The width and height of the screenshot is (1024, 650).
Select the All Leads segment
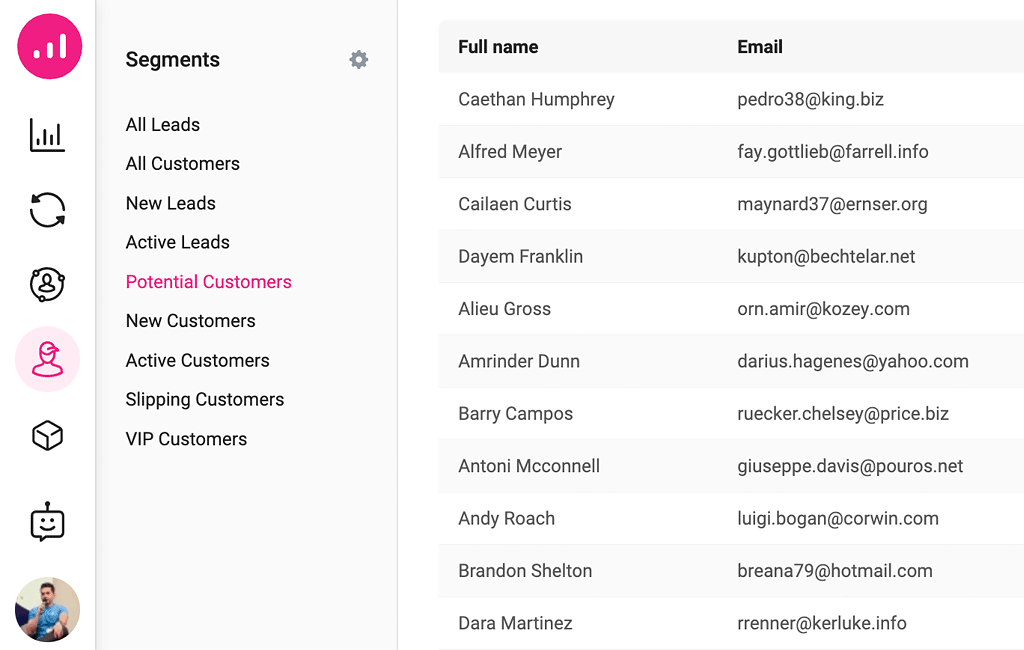[163, 125]
